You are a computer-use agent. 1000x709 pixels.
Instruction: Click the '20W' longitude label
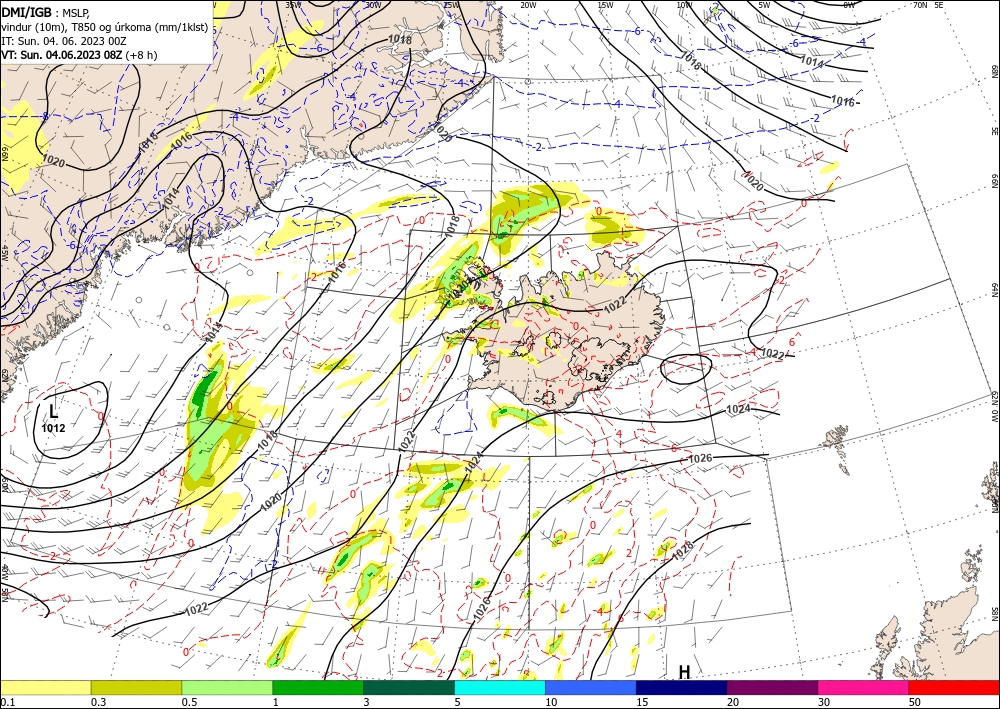(528, 5)
